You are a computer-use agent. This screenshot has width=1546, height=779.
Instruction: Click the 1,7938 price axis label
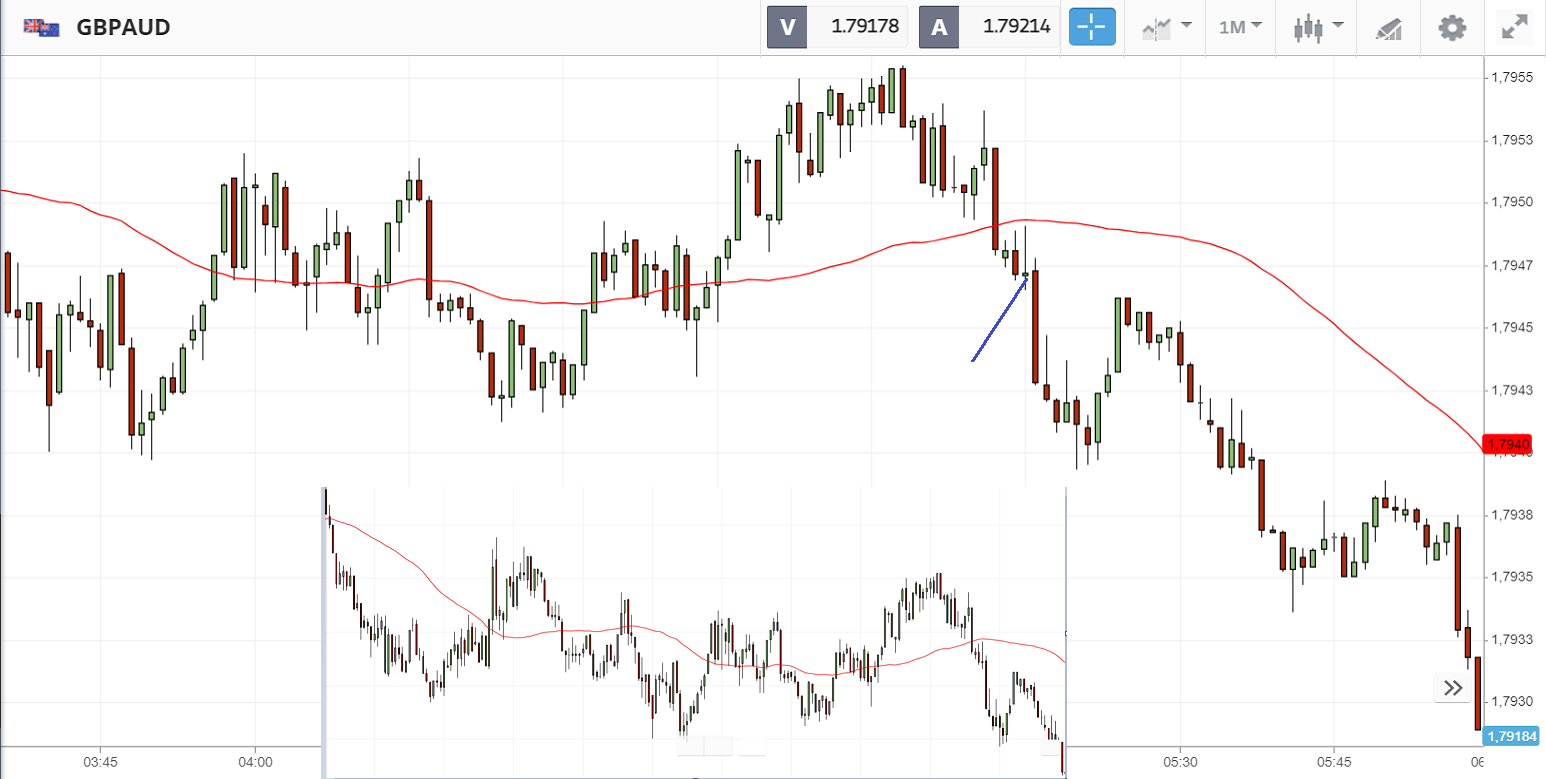click(1512, 514)
